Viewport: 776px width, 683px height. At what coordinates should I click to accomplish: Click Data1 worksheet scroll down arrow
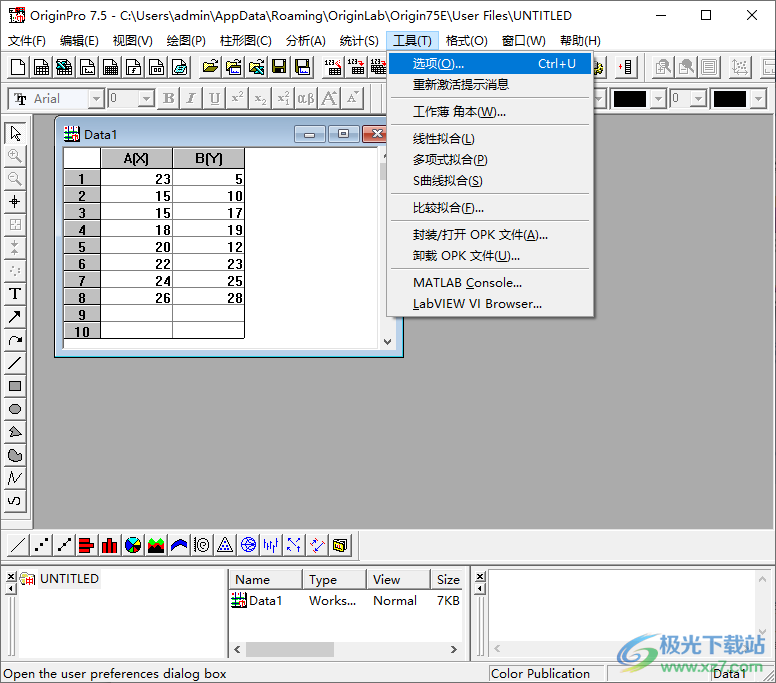(x=388, y=342)
